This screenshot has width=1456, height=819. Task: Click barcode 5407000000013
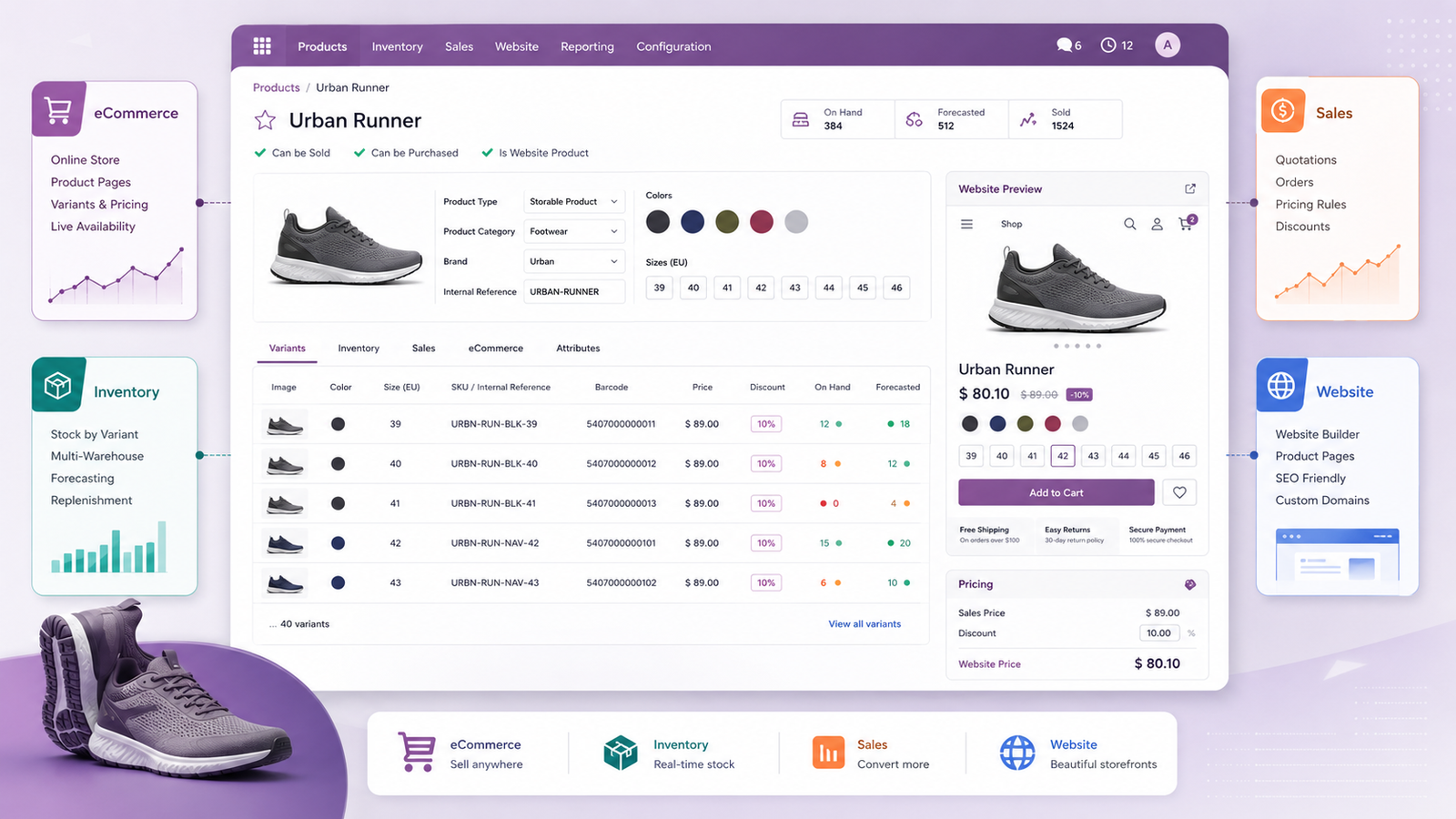[622, 503]
